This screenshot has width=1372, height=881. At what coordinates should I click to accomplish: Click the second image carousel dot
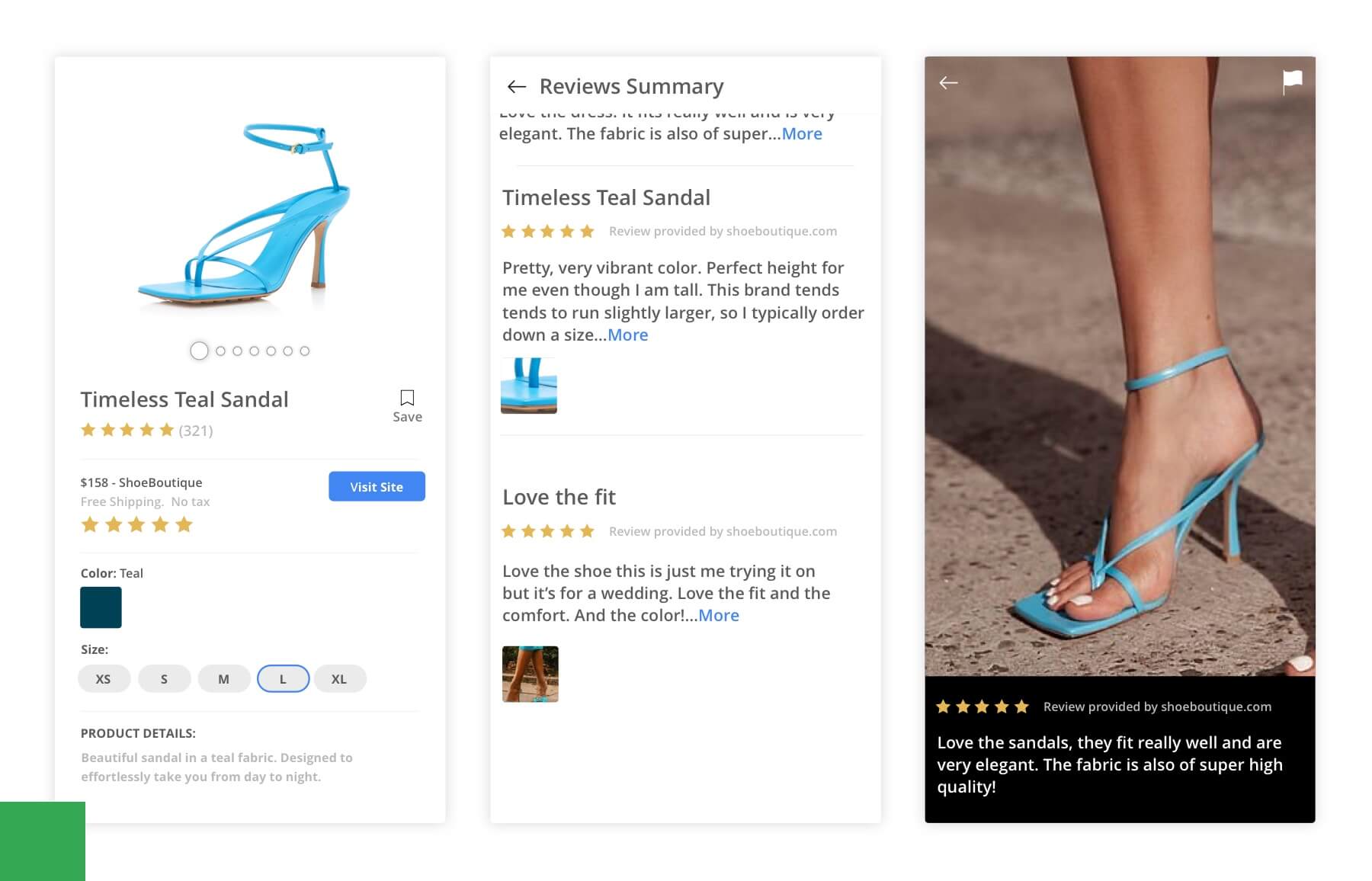220,351
